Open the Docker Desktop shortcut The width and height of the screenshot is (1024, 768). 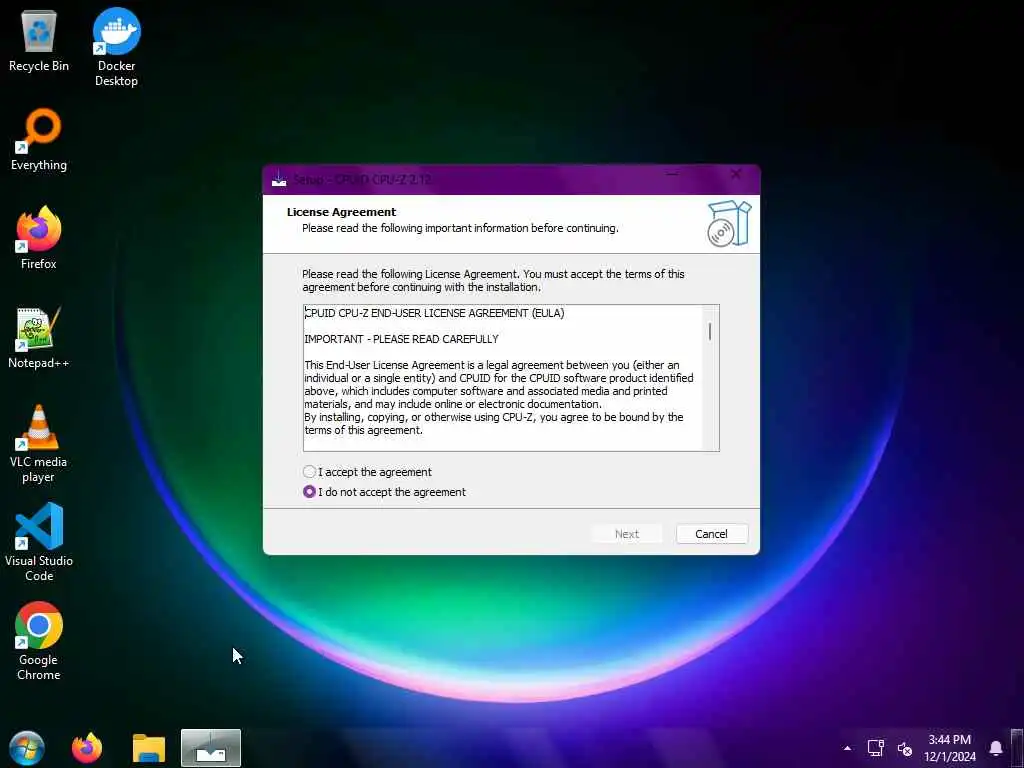pos(116,47)
